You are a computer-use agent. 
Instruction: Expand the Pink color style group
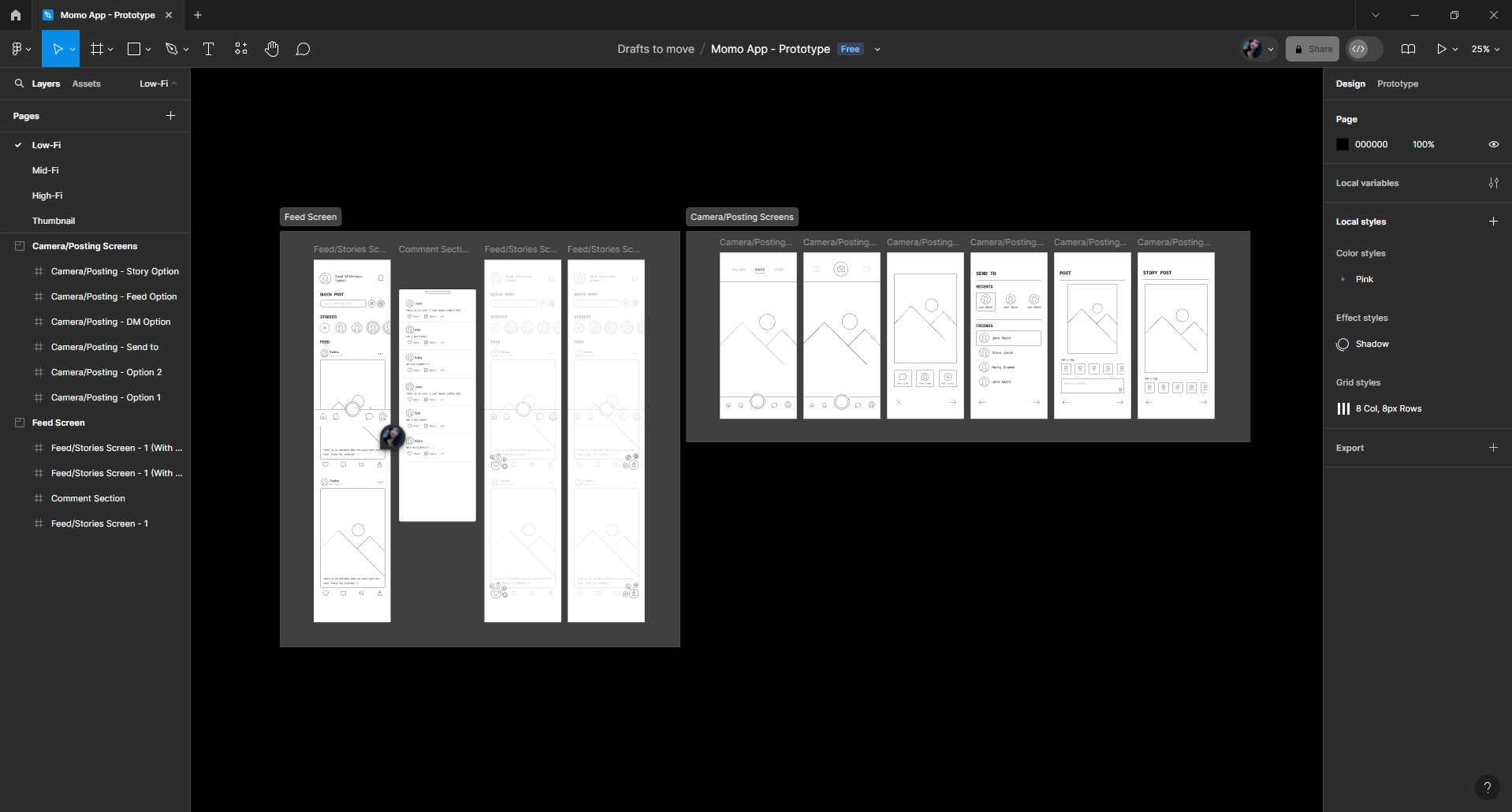1343,279
